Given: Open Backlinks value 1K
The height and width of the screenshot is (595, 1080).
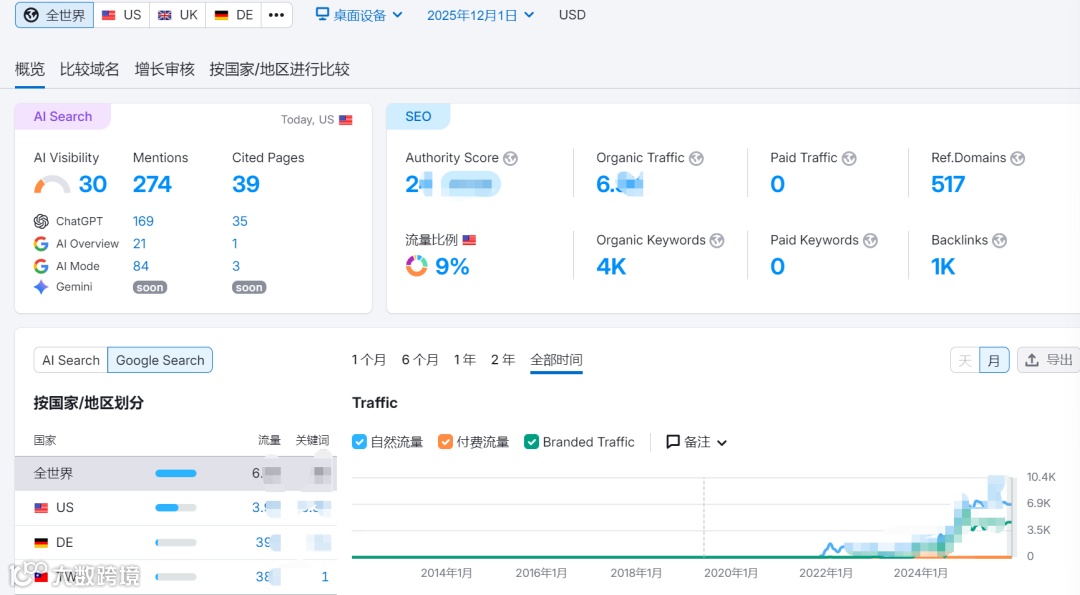Looking at the screenshot, I should (x=943, y=267).
